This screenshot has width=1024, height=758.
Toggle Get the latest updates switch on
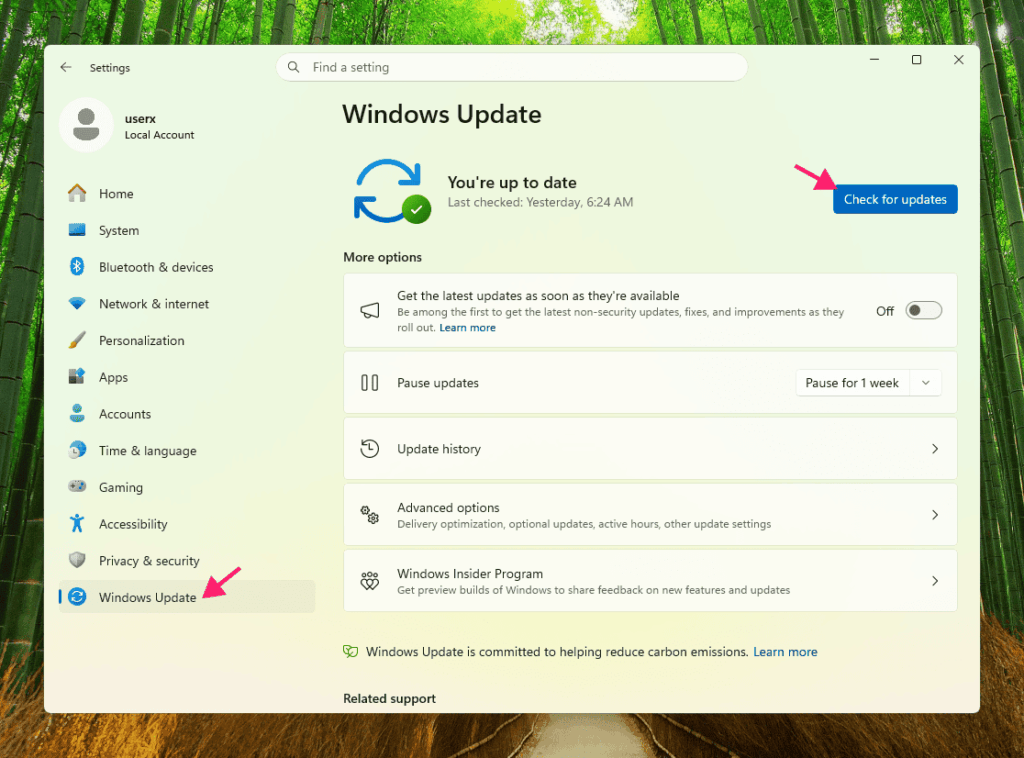coord(923,311)
